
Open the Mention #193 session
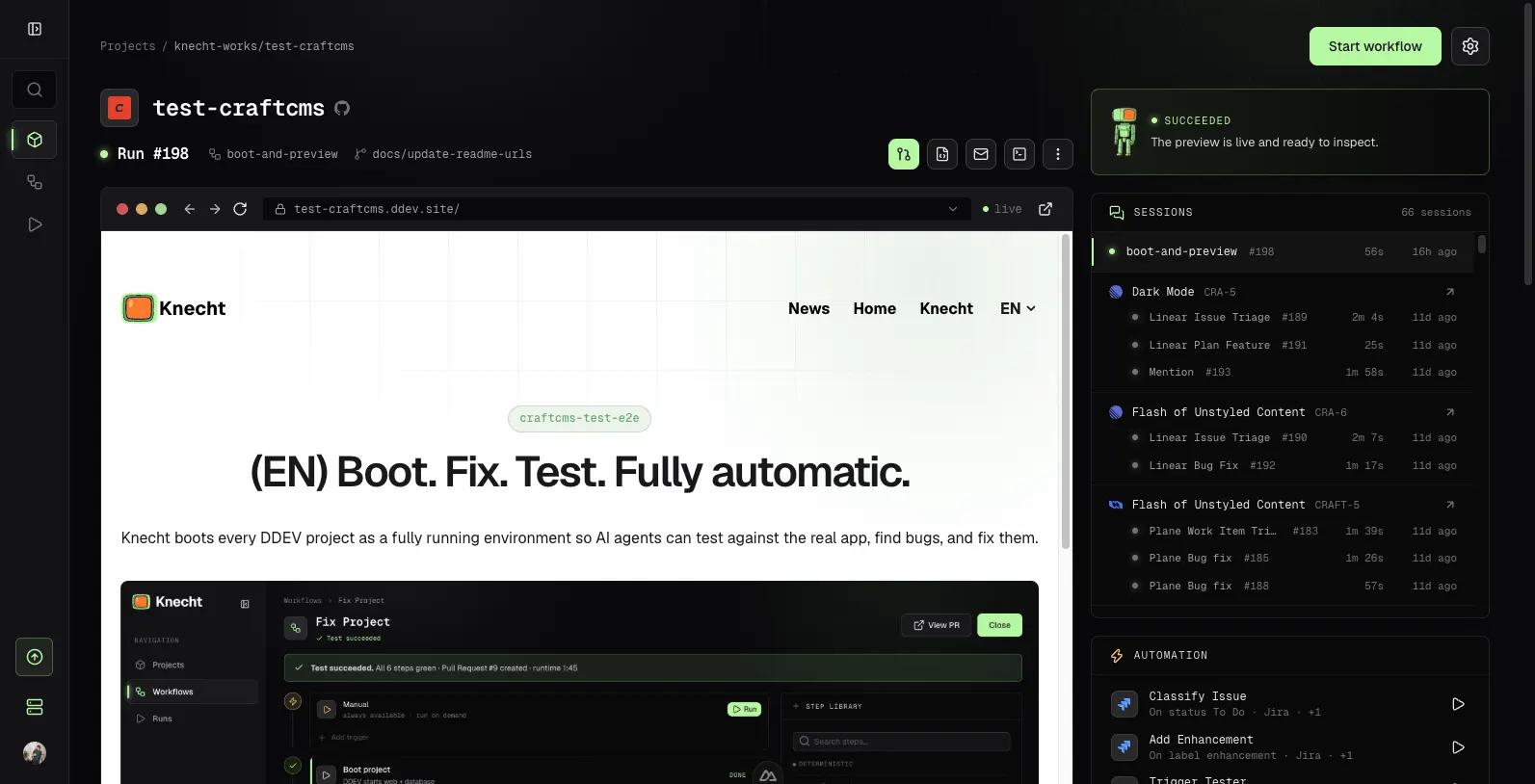[1293, 372]
